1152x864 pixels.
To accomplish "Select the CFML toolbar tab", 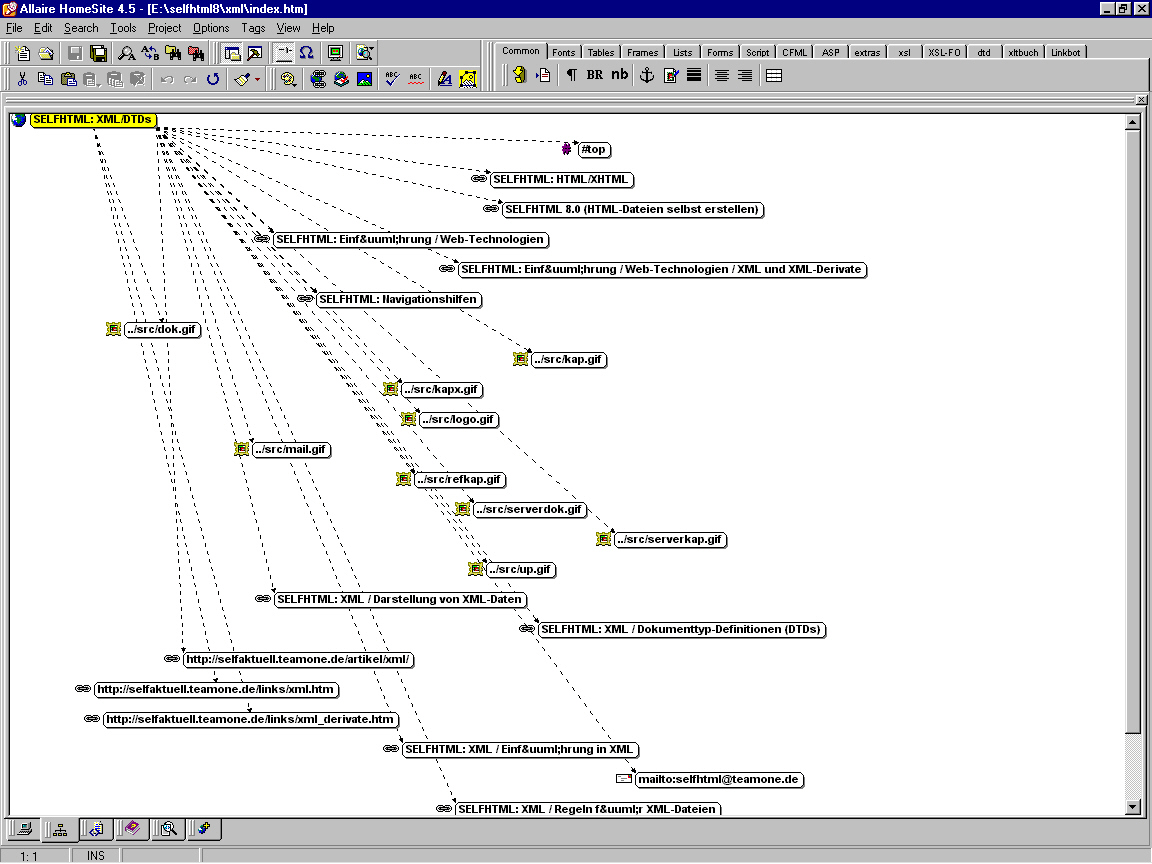I will coord(795,52).
